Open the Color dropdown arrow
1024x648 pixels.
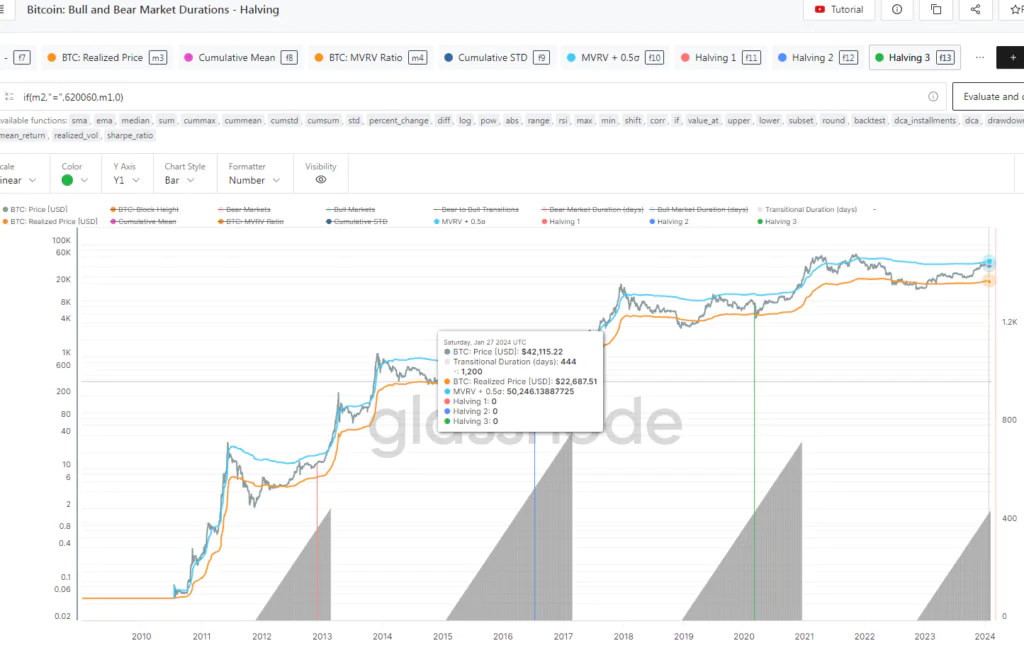click(x=84, y=180)
